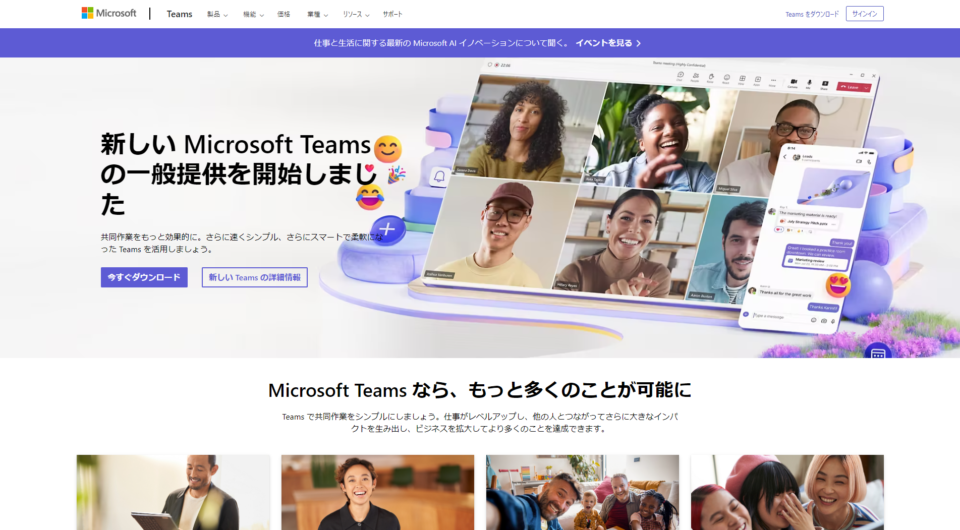Click the View icon in meeting toolbar
The height and width of the screenshot is (530, 960).
click(741, 80)
